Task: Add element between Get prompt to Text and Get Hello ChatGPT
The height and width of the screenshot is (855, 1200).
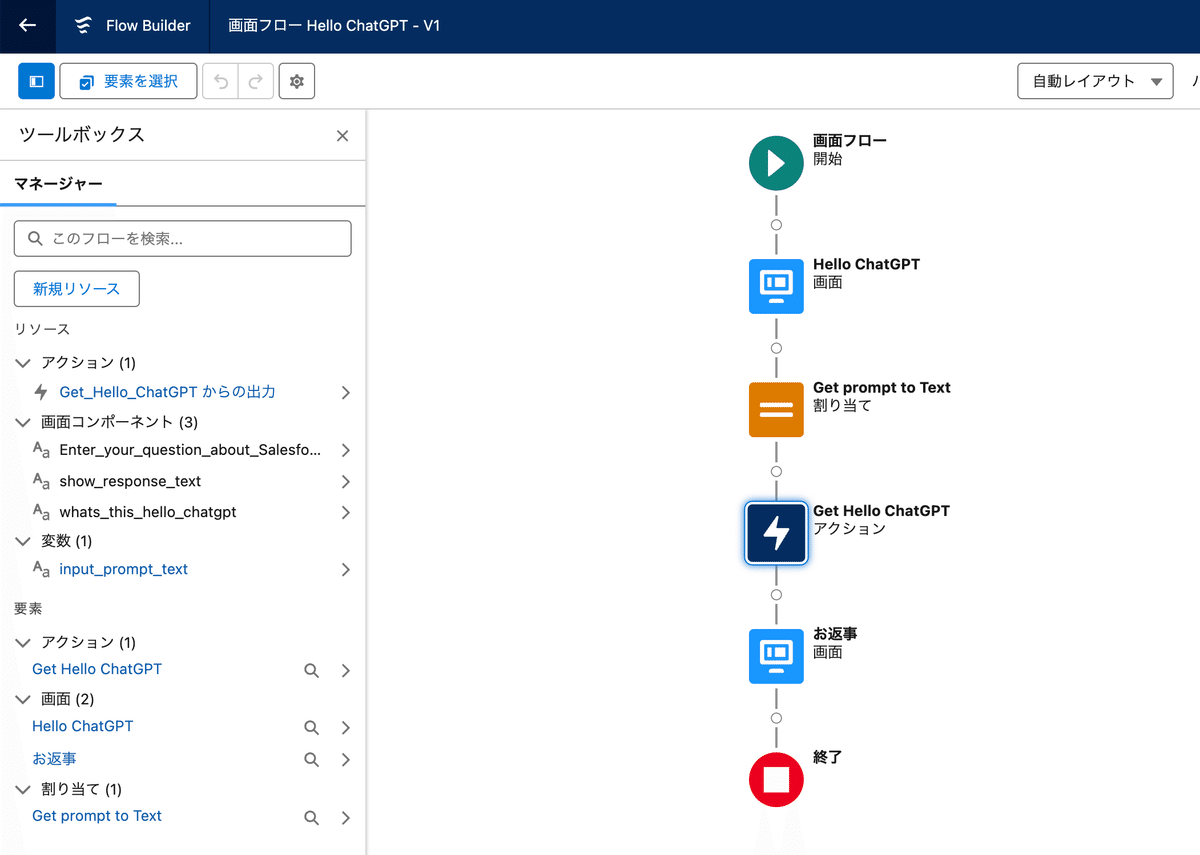Action: pos(776,471)
